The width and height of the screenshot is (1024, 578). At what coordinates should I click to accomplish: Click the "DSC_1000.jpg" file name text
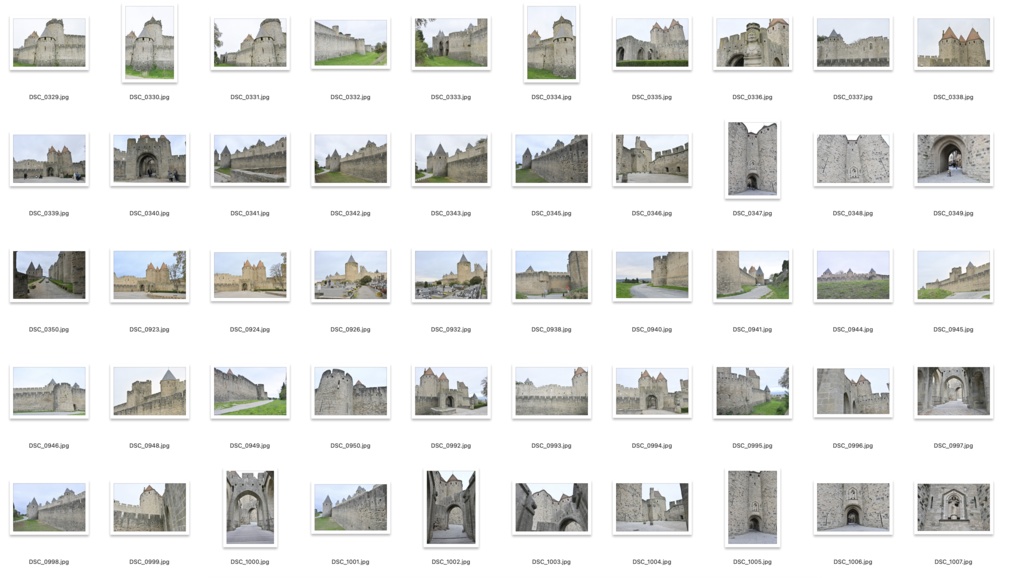point(250,562)
